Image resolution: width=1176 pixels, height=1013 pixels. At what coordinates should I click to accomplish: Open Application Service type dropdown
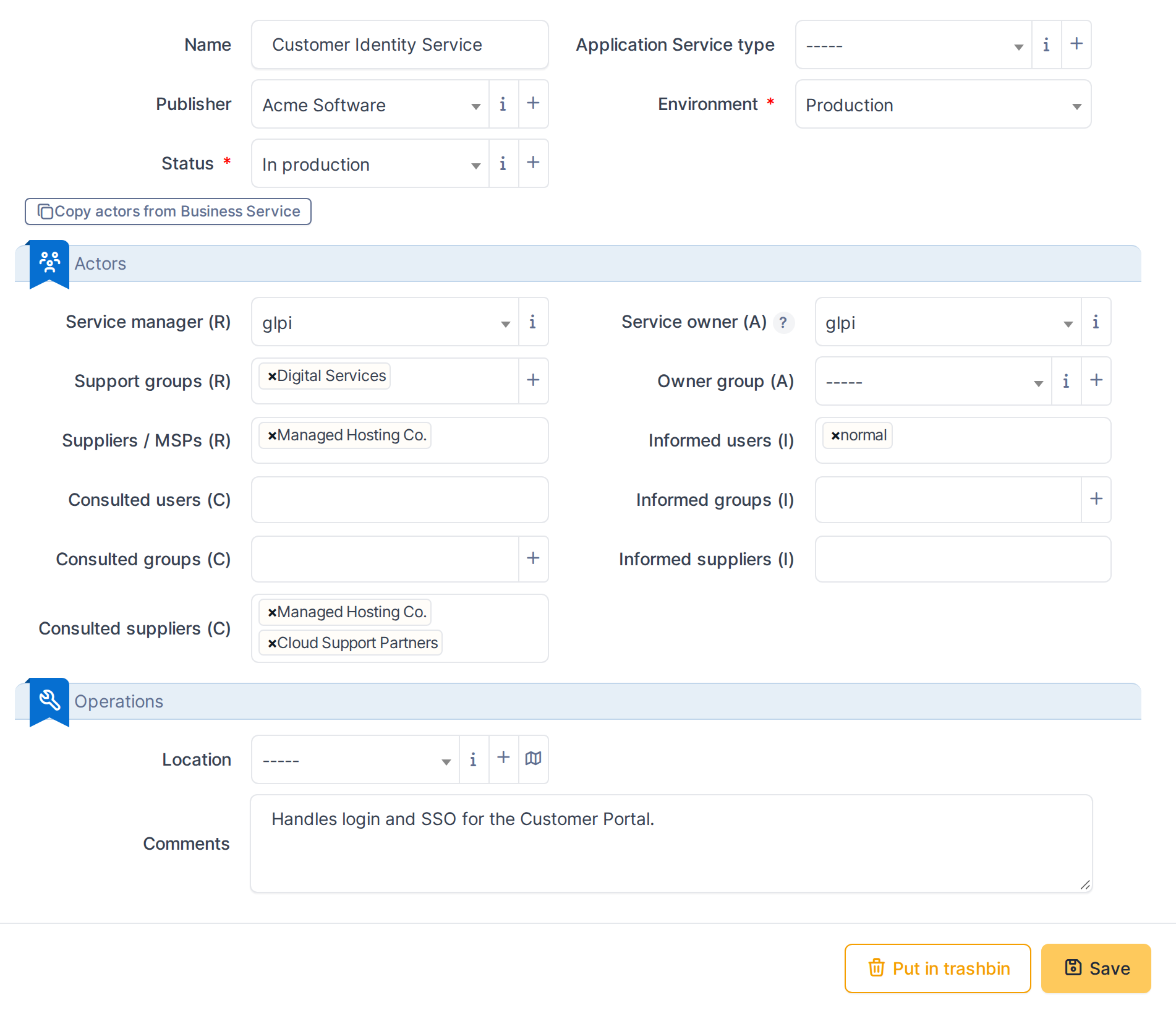pos(914,45)
